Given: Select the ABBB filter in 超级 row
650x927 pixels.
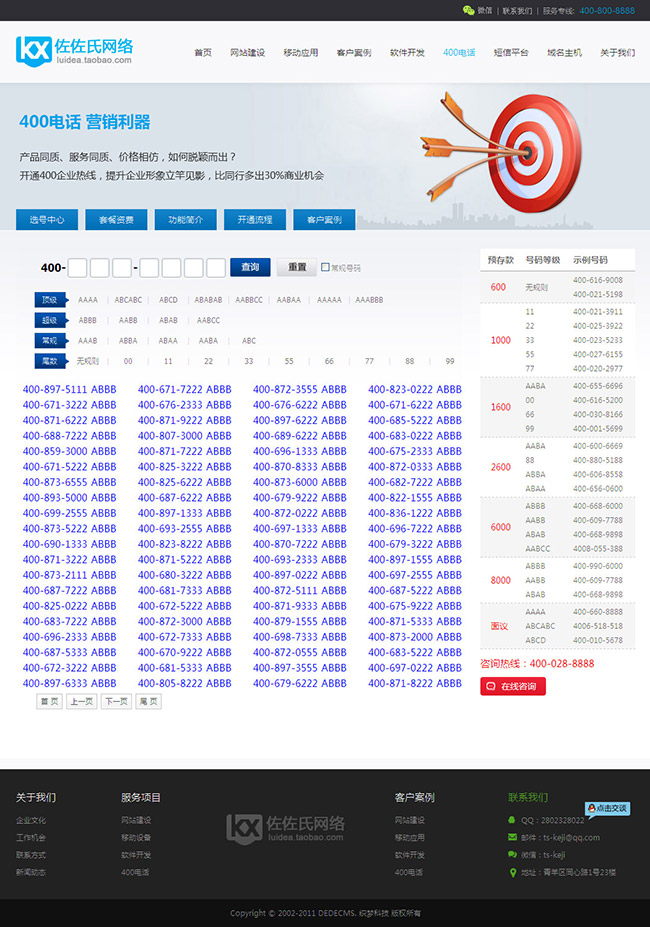Looking at the screenshot, I should pyautogui.click(x=88, y=320).
